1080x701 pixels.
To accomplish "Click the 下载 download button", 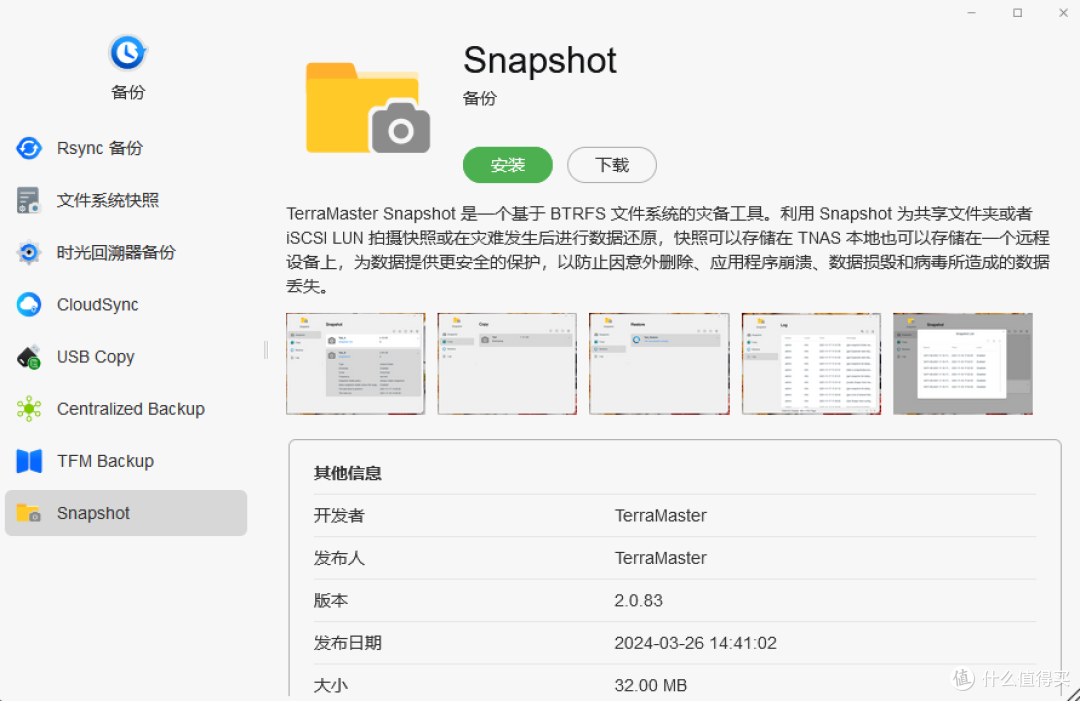I will pos(612,165).
